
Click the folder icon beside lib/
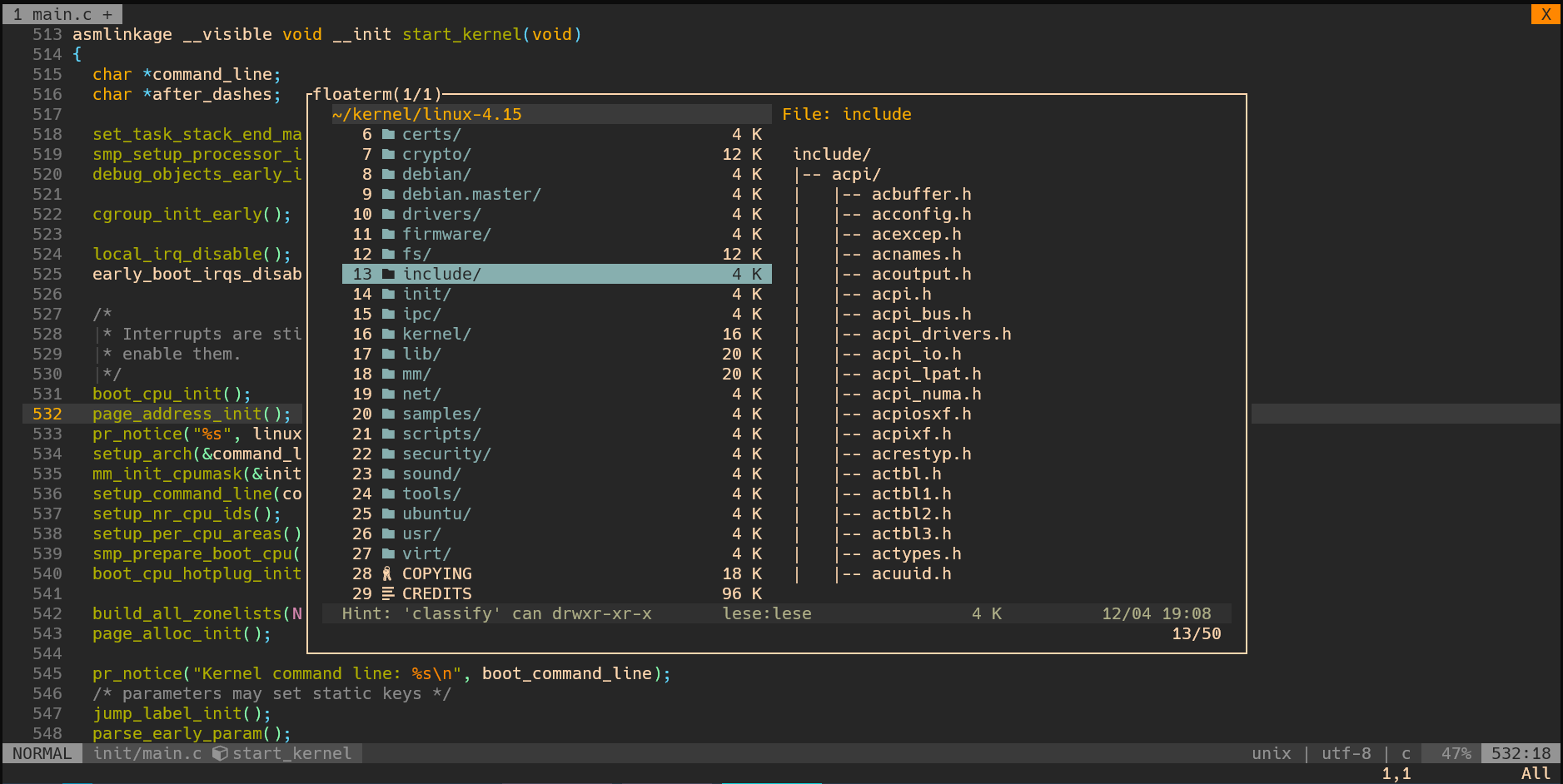pyautogui.click(x=388, y=354)
